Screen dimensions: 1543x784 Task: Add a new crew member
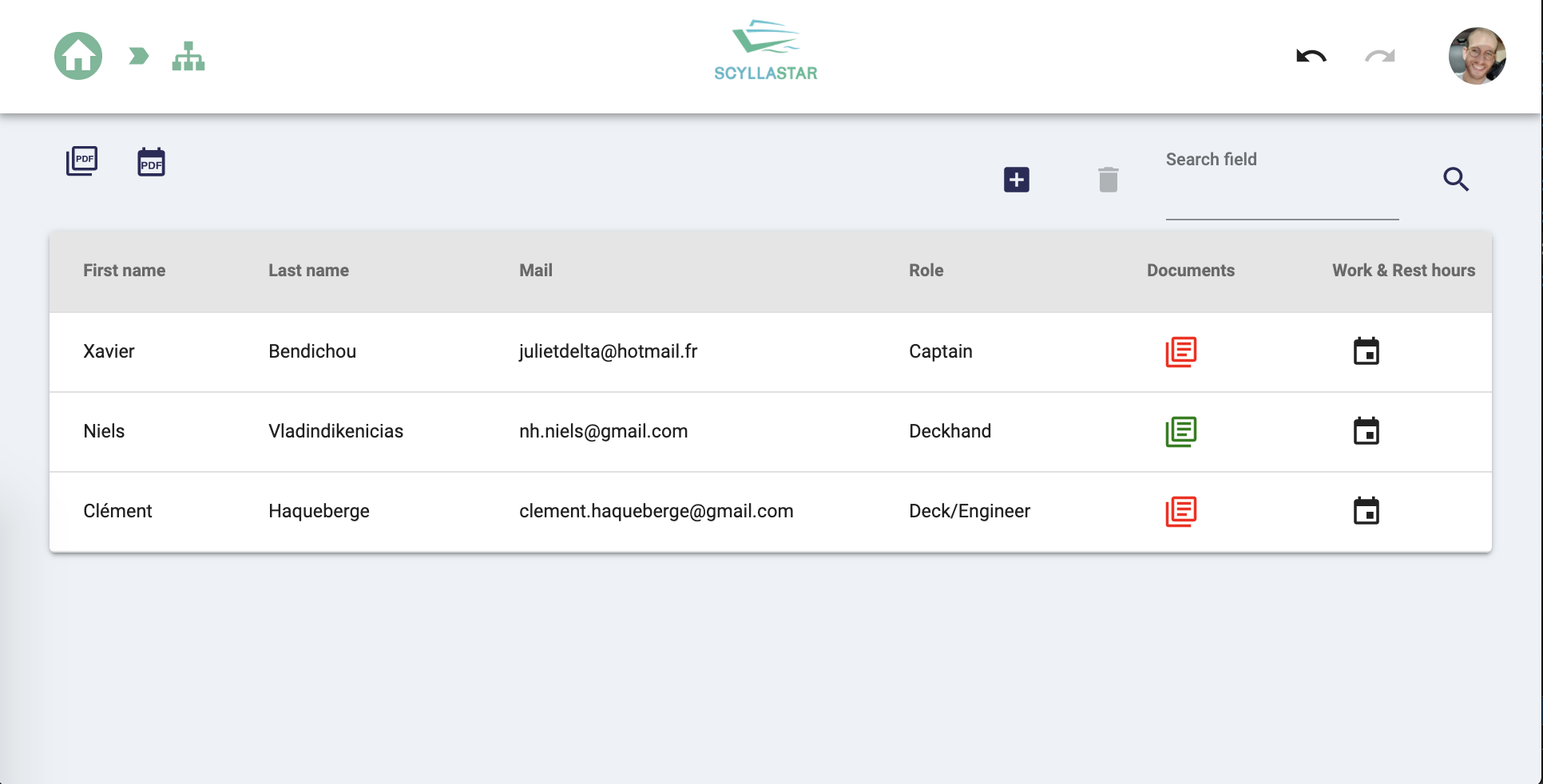(x=1015, y=180)
